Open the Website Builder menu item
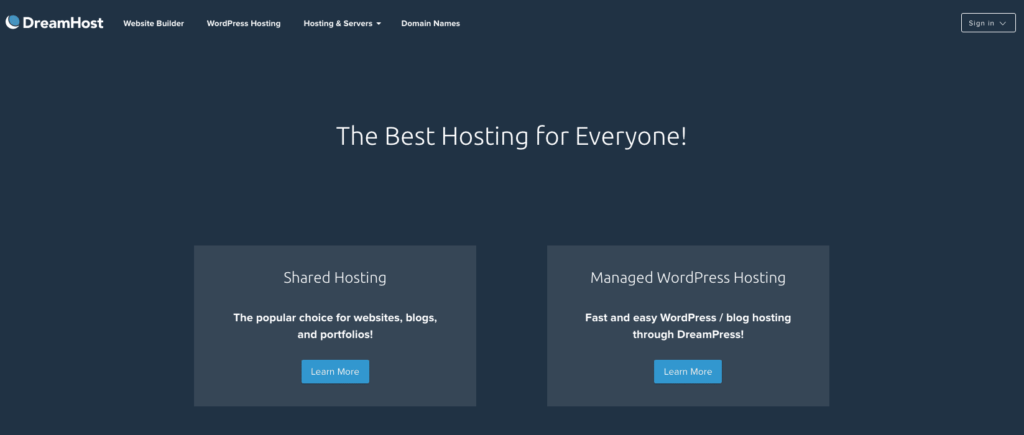Viewport: 1024px width, 435px height. click(153, 24)
